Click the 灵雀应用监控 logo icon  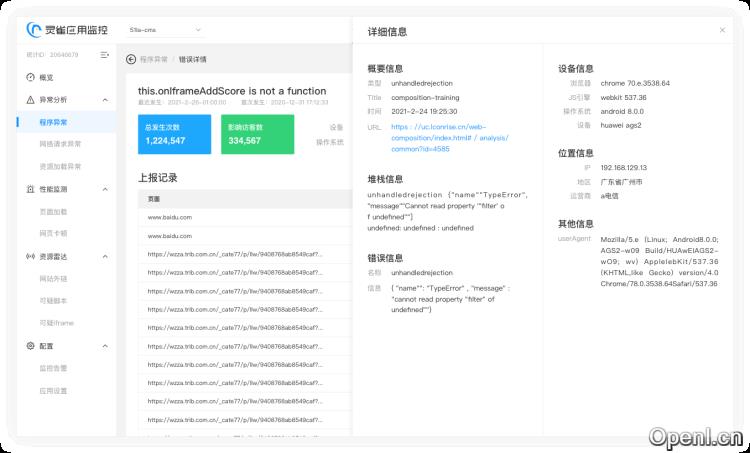(35, 32)
